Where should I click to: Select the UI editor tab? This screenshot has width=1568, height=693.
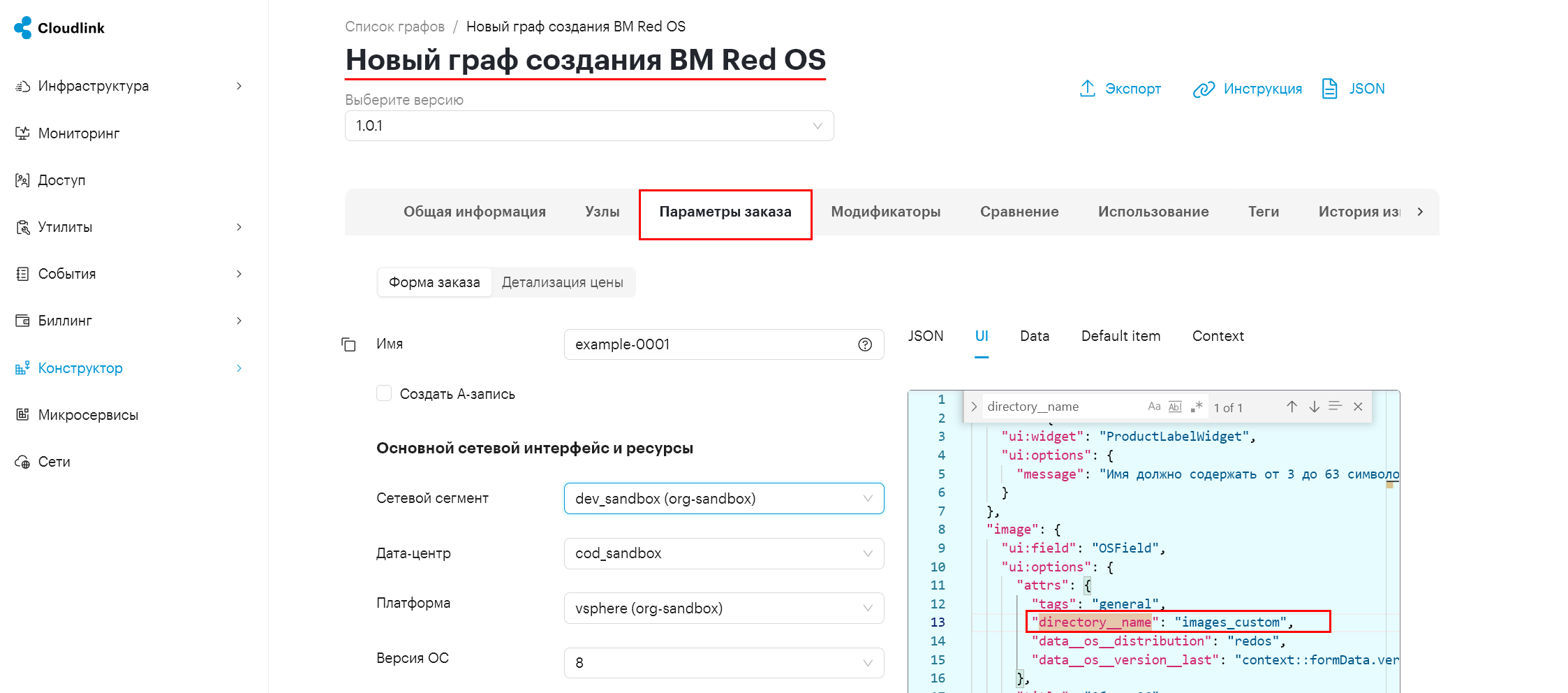coord(982,336)
